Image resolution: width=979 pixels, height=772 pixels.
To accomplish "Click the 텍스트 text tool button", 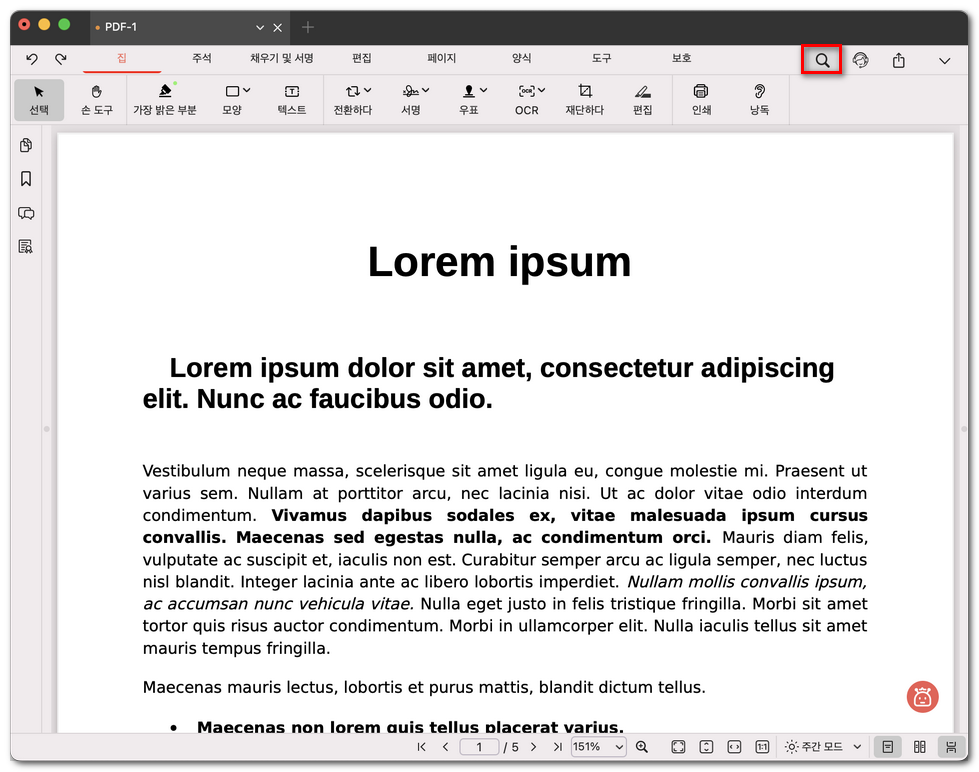I will point(292,100).
